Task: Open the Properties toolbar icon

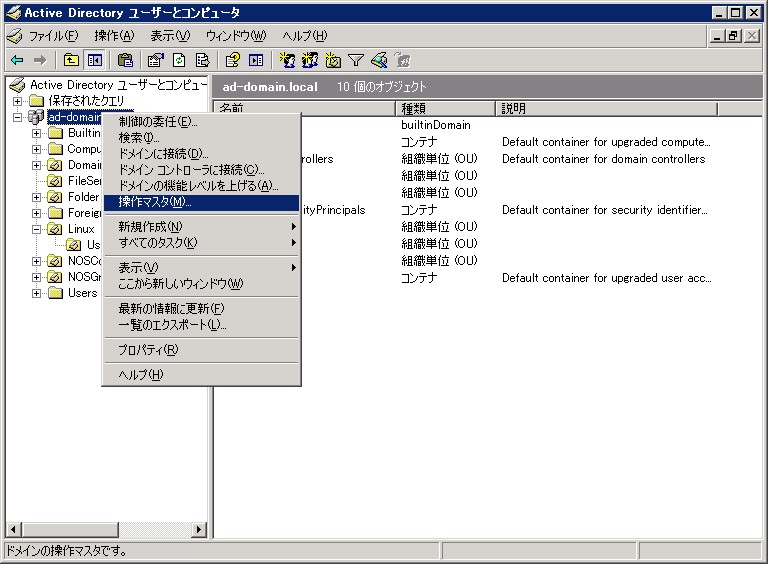Action: pyautogui.click(x=156, y=60)
